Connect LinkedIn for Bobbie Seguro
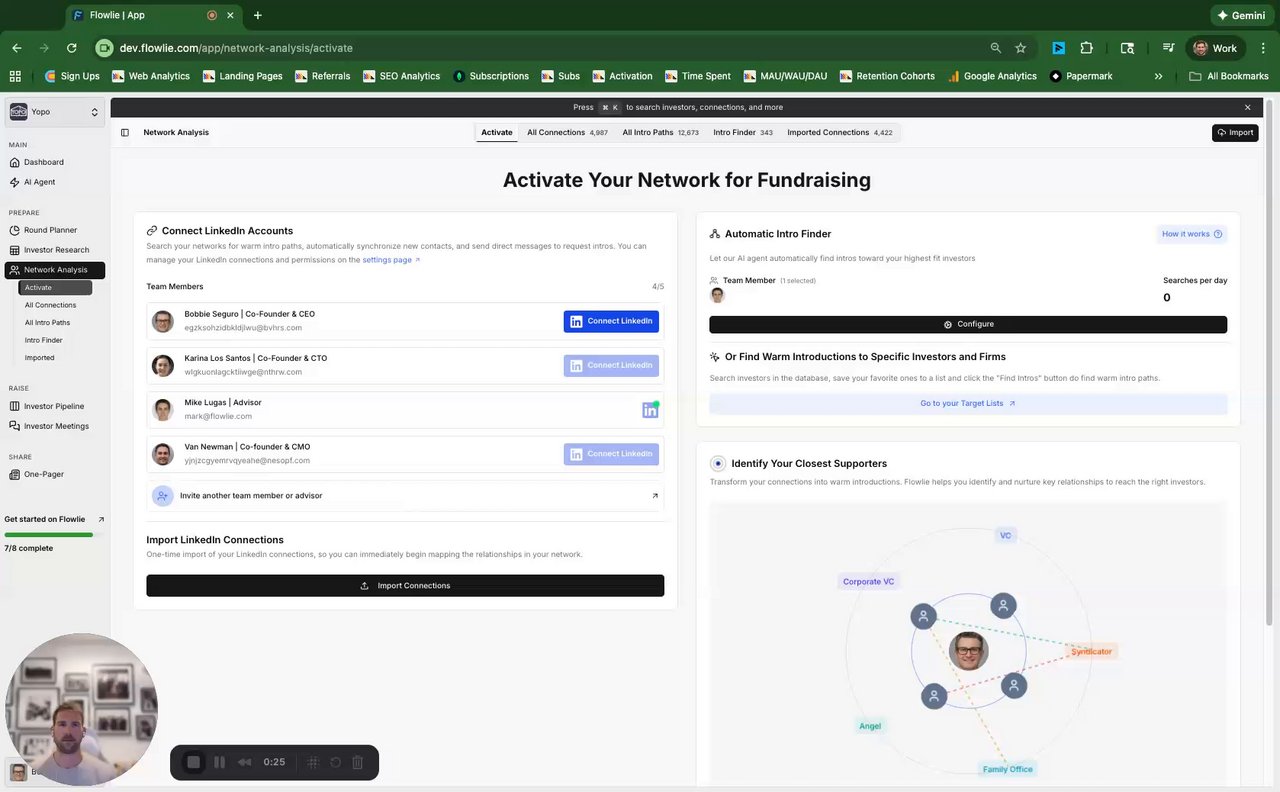This screenshot has height=792, width=1280. [611, 321]
